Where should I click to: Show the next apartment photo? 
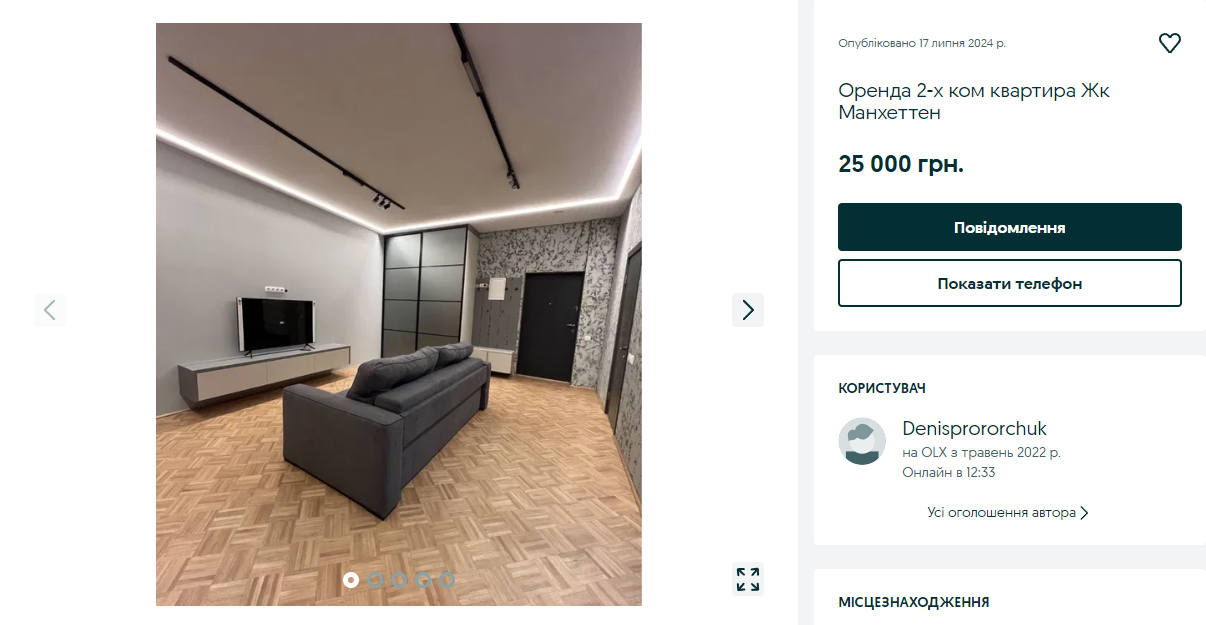tap(748, 310)
